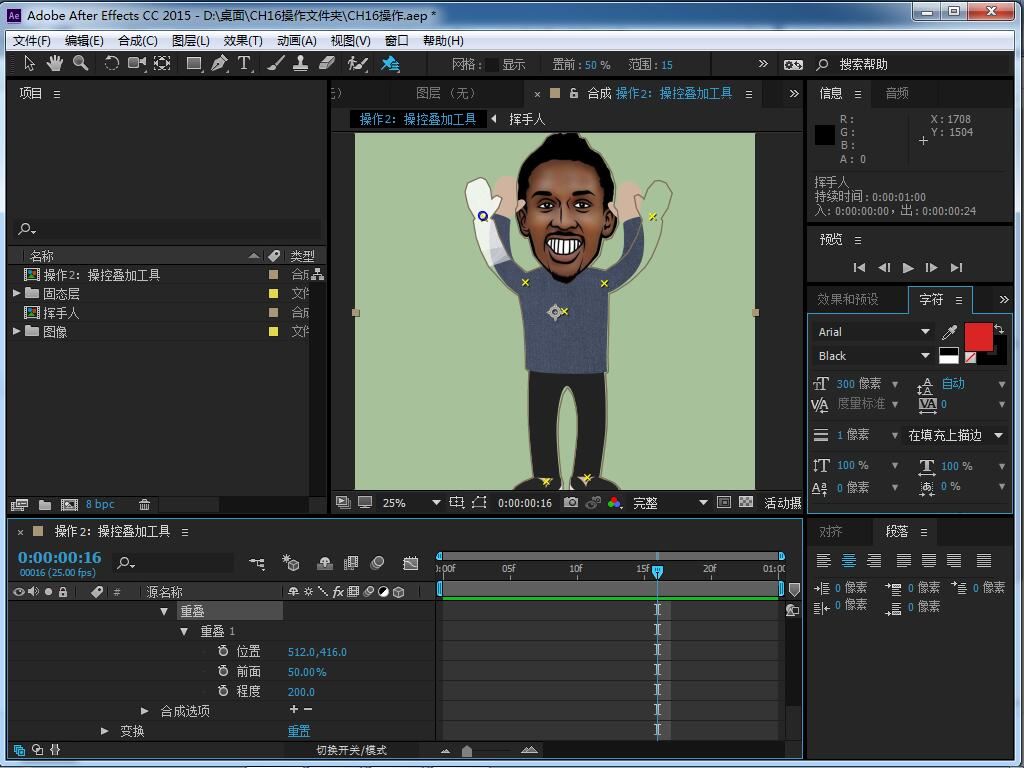Select the Eraser tool
Screen dimensions: 1024x768
point(326,63)
